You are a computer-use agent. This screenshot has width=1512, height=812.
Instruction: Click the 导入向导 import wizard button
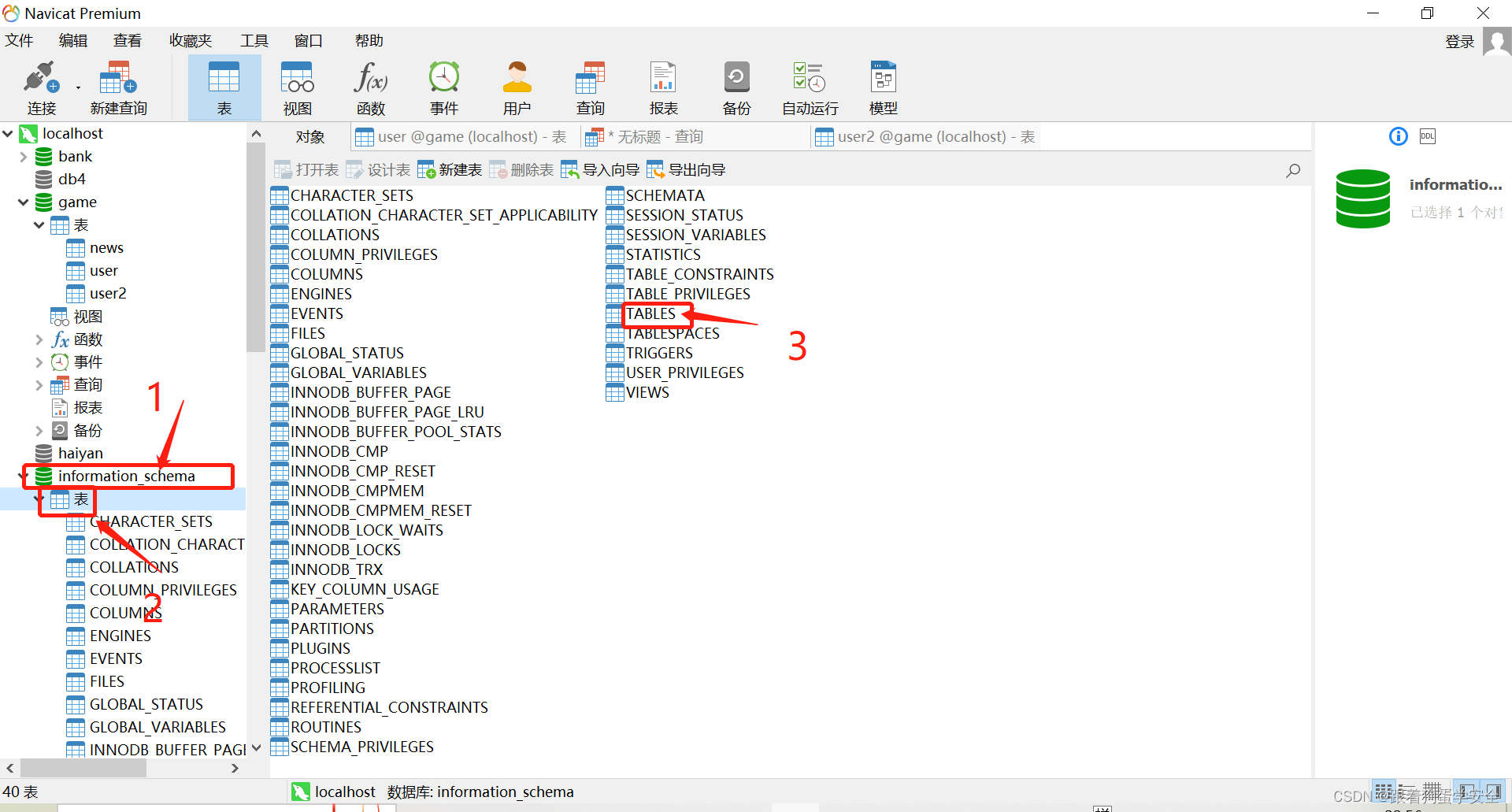(x=600, y=170)
